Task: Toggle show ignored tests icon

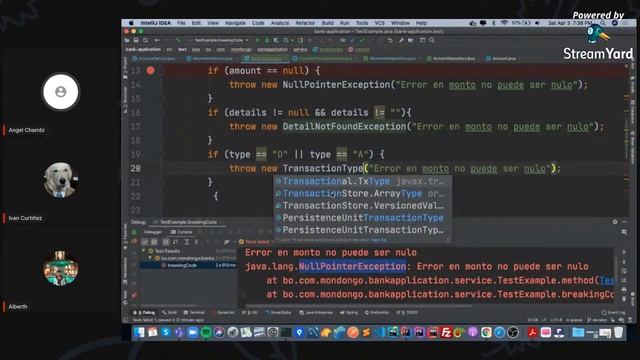Action: coord(154,242)
